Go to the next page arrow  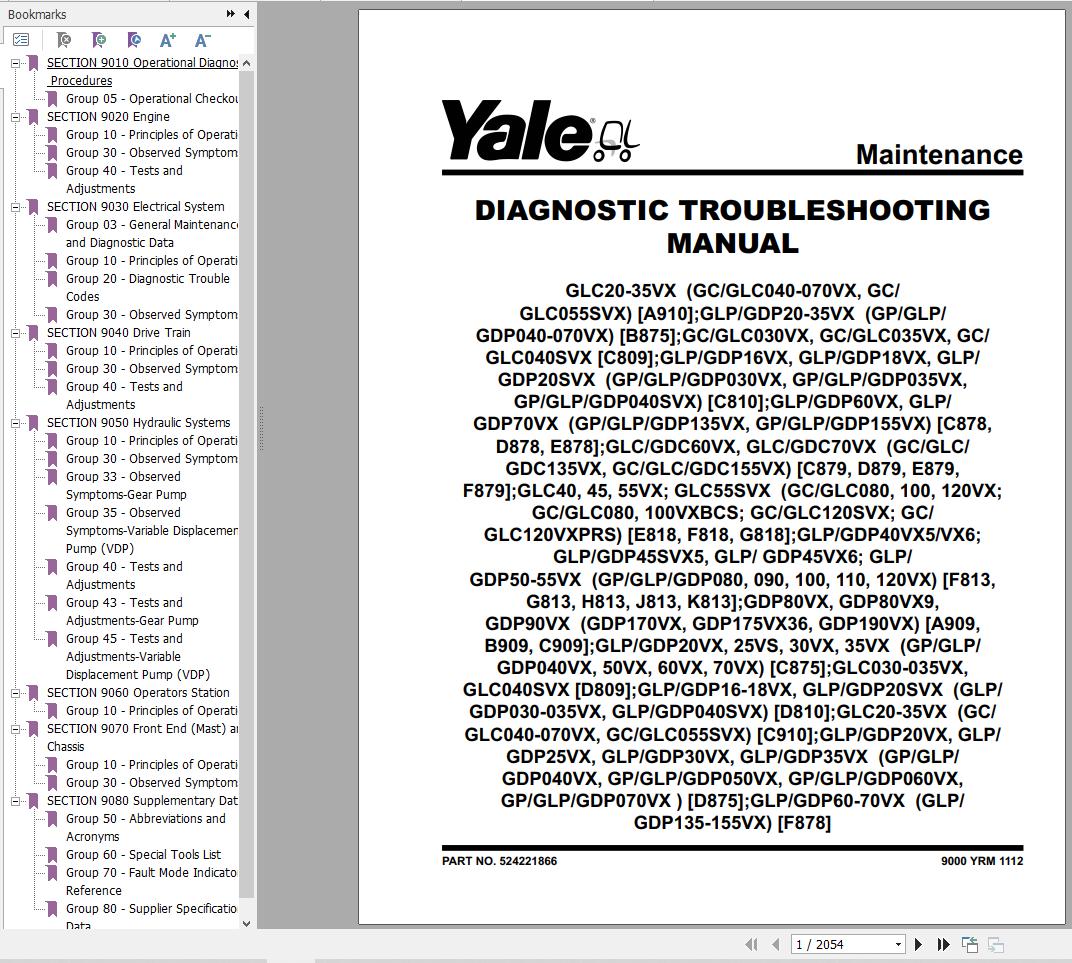(918, 945)
